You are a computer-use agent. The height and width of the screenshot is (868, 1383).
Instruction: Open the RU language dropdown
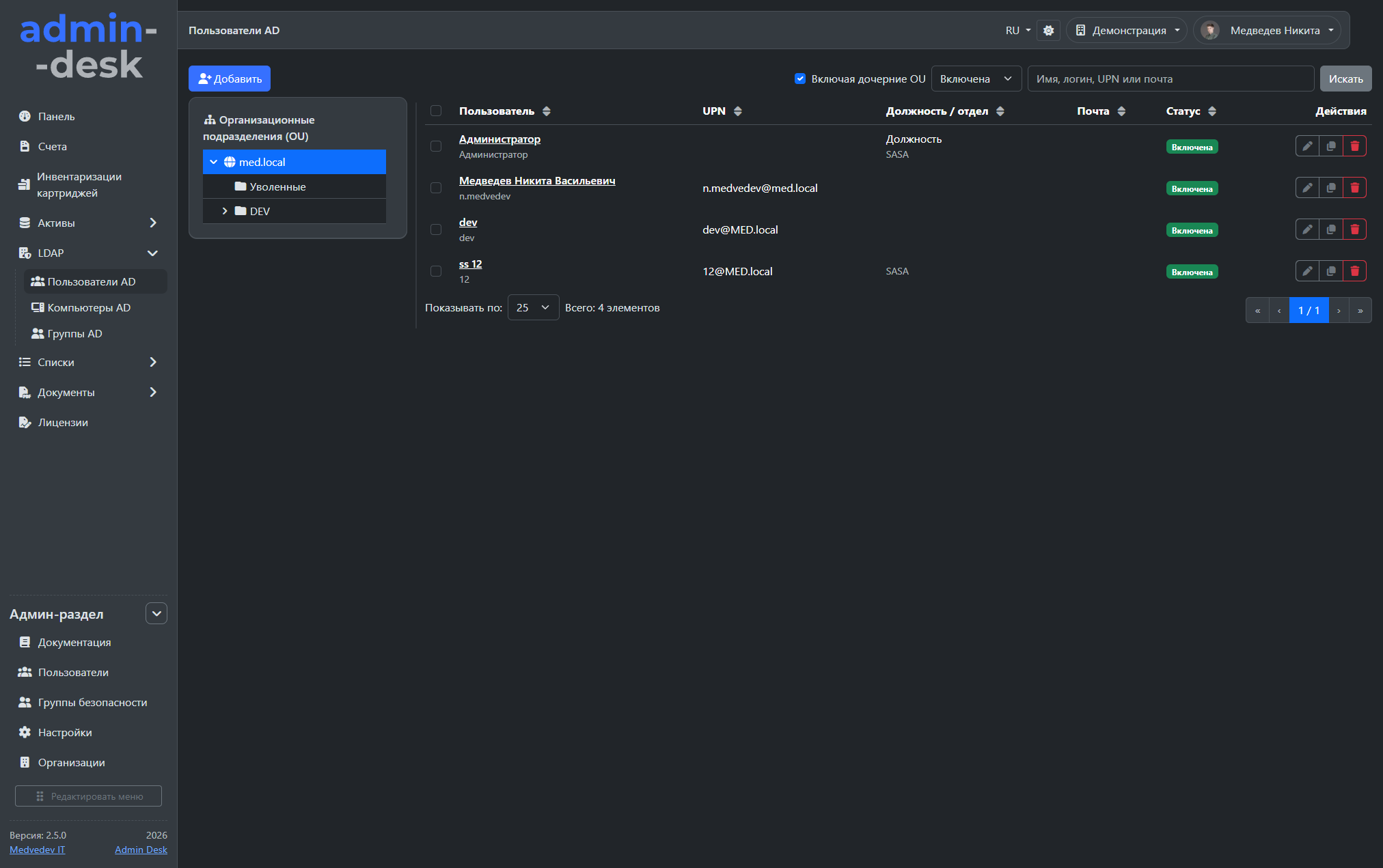pos(1017,31)
